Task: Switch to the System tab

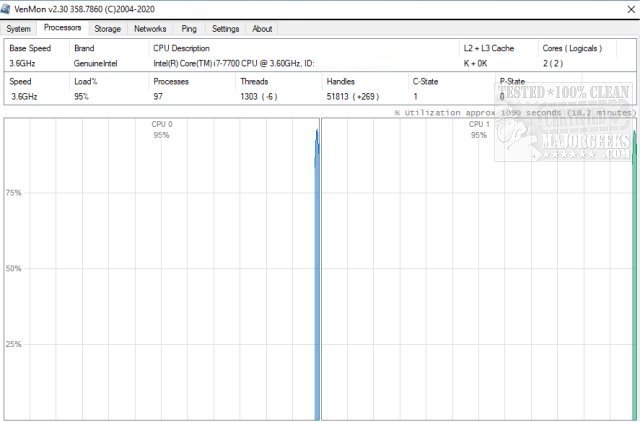Action: [18, 29]
